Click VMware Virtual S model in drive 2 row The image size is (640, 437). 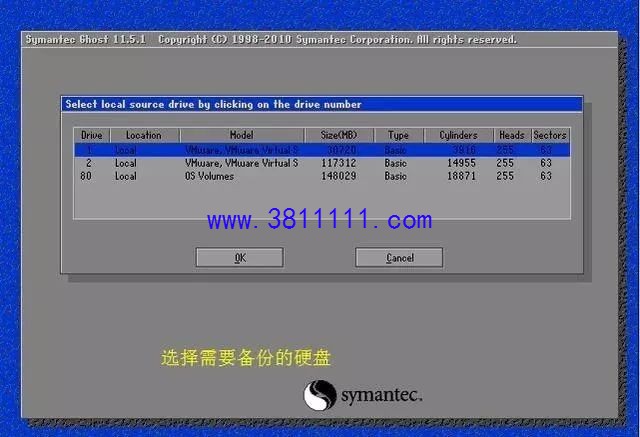[x=242, y=163]
